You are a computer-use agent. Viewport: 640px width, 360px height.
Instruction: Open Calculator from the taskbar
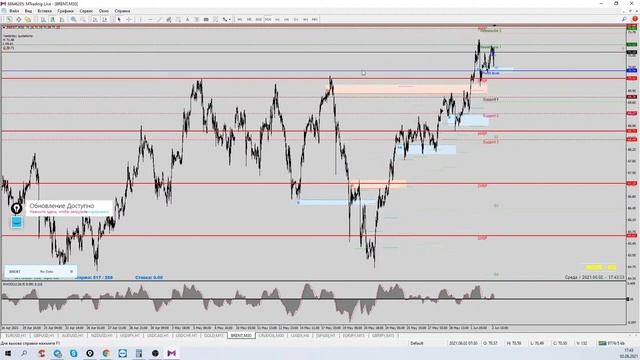click(139, 353)
